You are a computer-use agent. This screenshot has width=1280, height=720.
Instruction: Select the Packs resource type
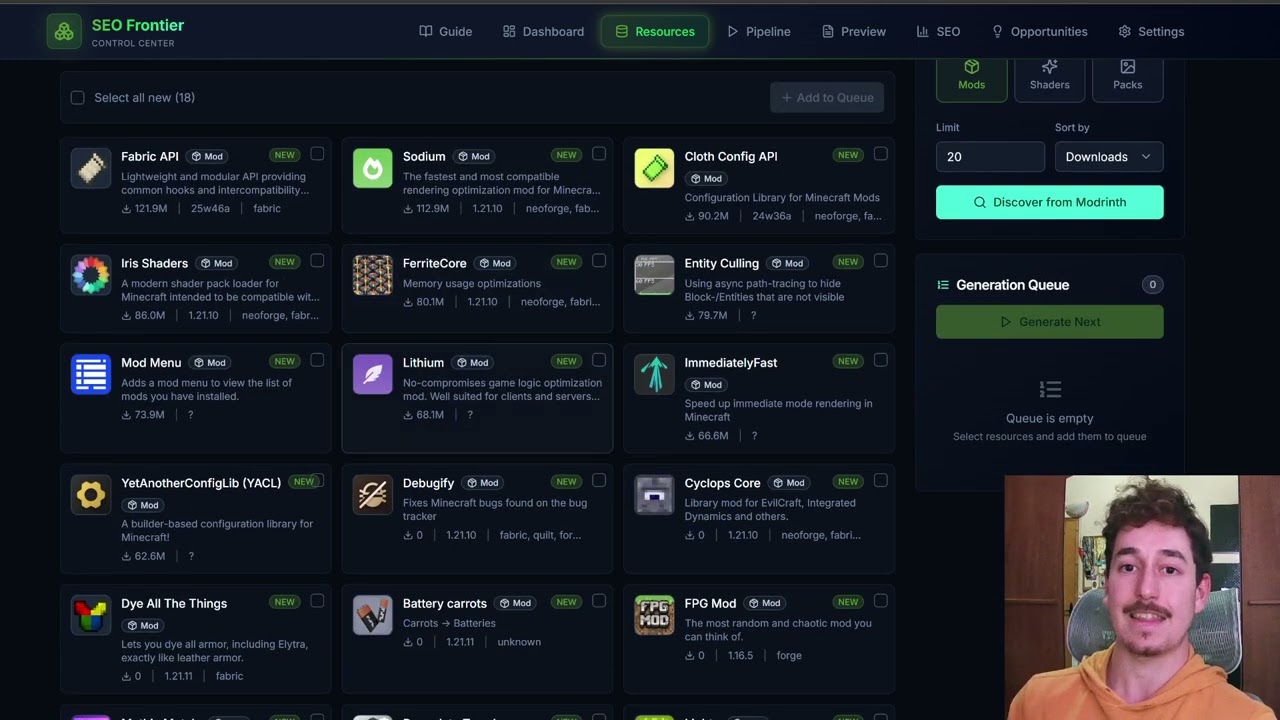(x=1127, y=76)
